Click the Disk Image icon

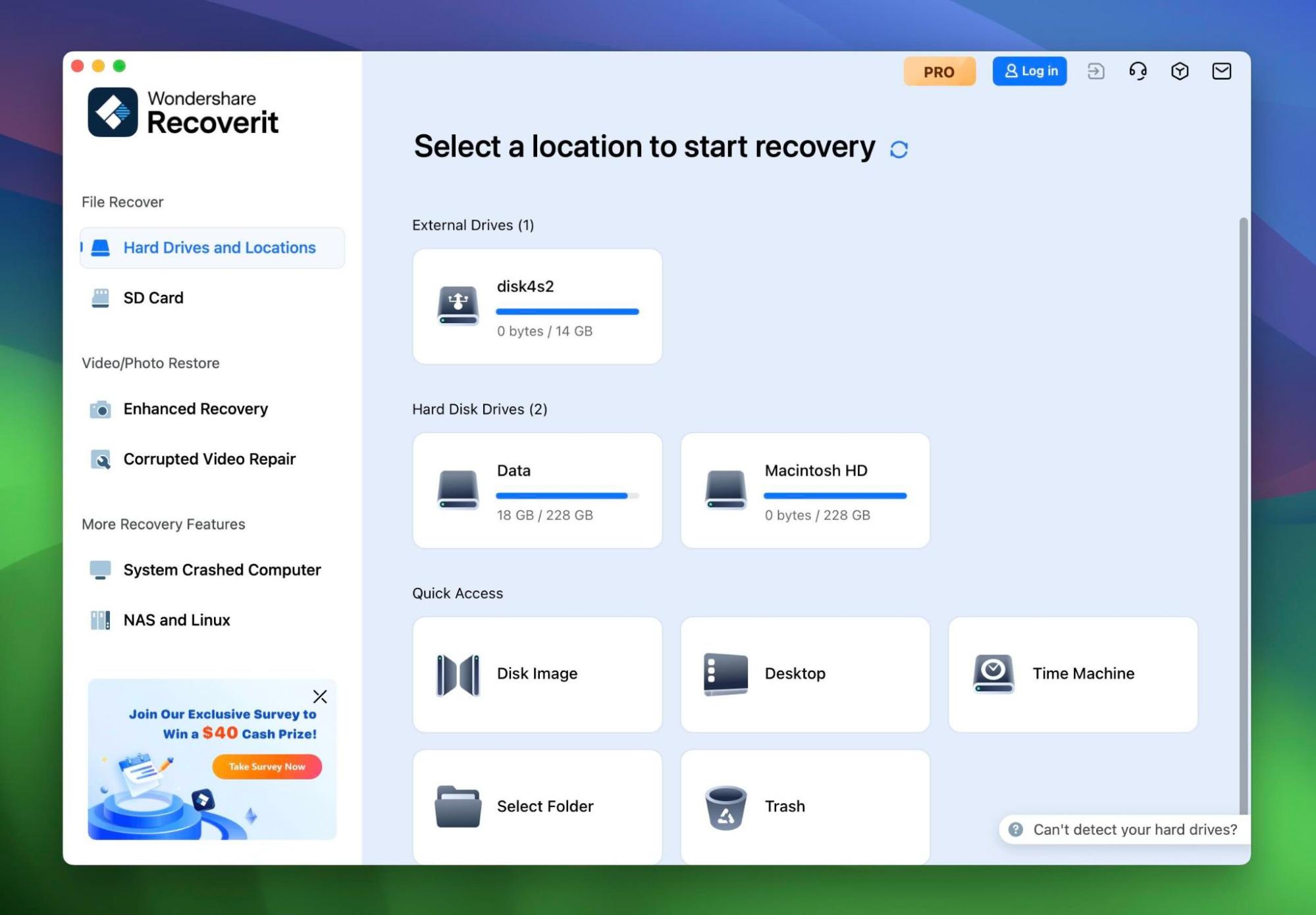tap(458, 675)
